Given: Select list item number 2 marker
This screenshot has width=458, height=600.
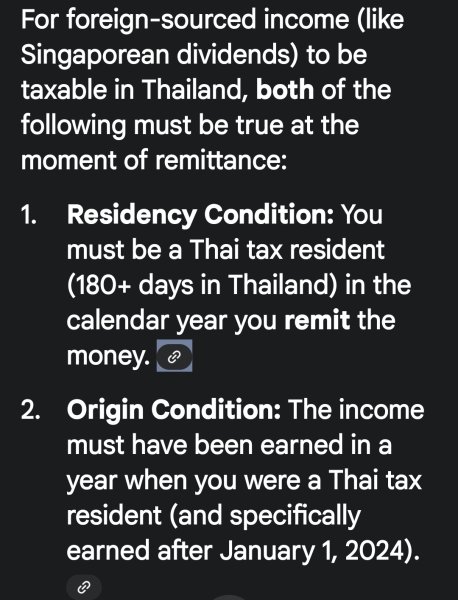Looking at the screenshot, I should (30, 411).
